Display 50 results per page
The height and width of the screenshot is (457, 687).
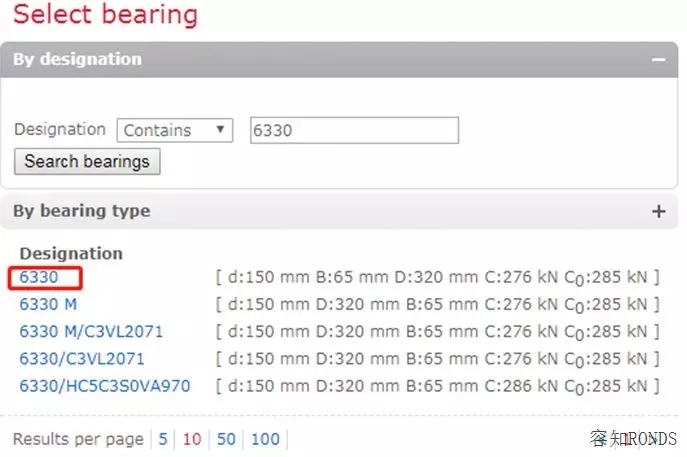point(226,439)
